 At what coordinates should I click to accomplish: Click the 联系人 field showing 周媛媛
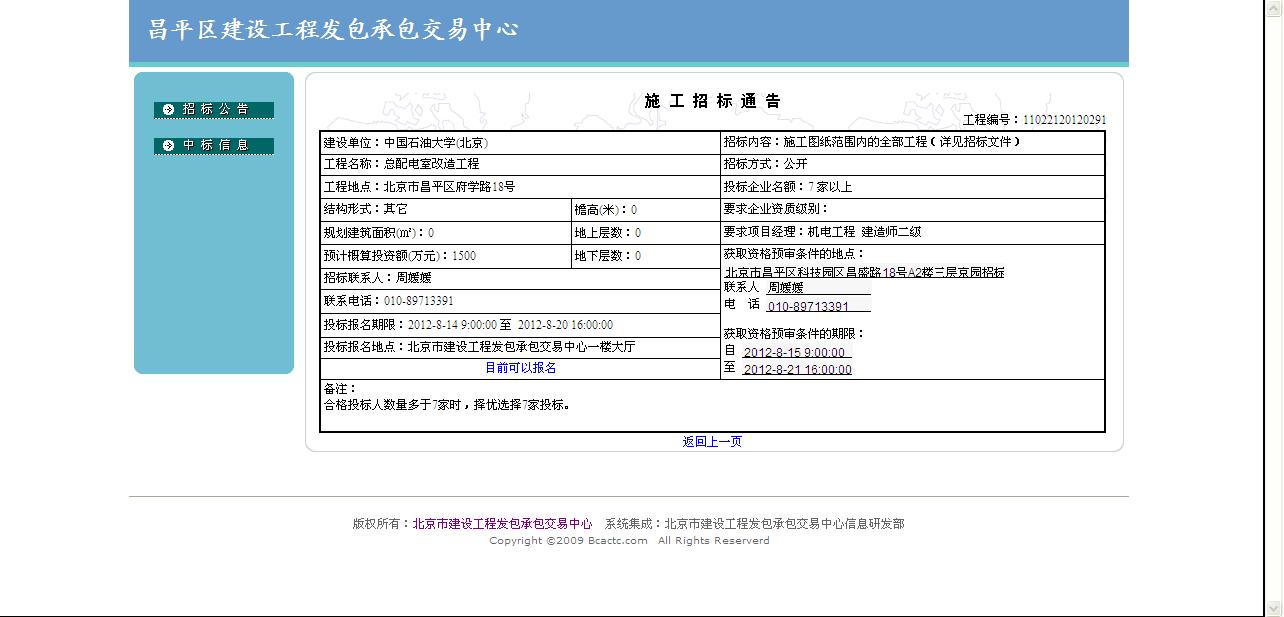[x=818, y=288]
